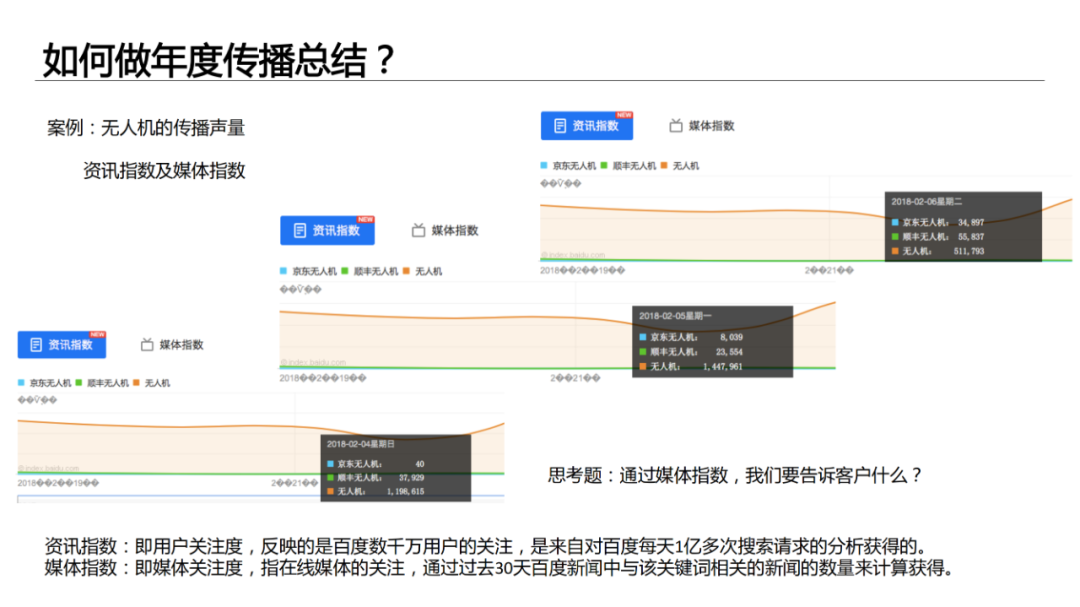Image resolution: width=1080 pixels, height=607 pixels.
Task: Select 资讯指数 tab above the 2018-02-06 chart
Action: pos(587,126)
